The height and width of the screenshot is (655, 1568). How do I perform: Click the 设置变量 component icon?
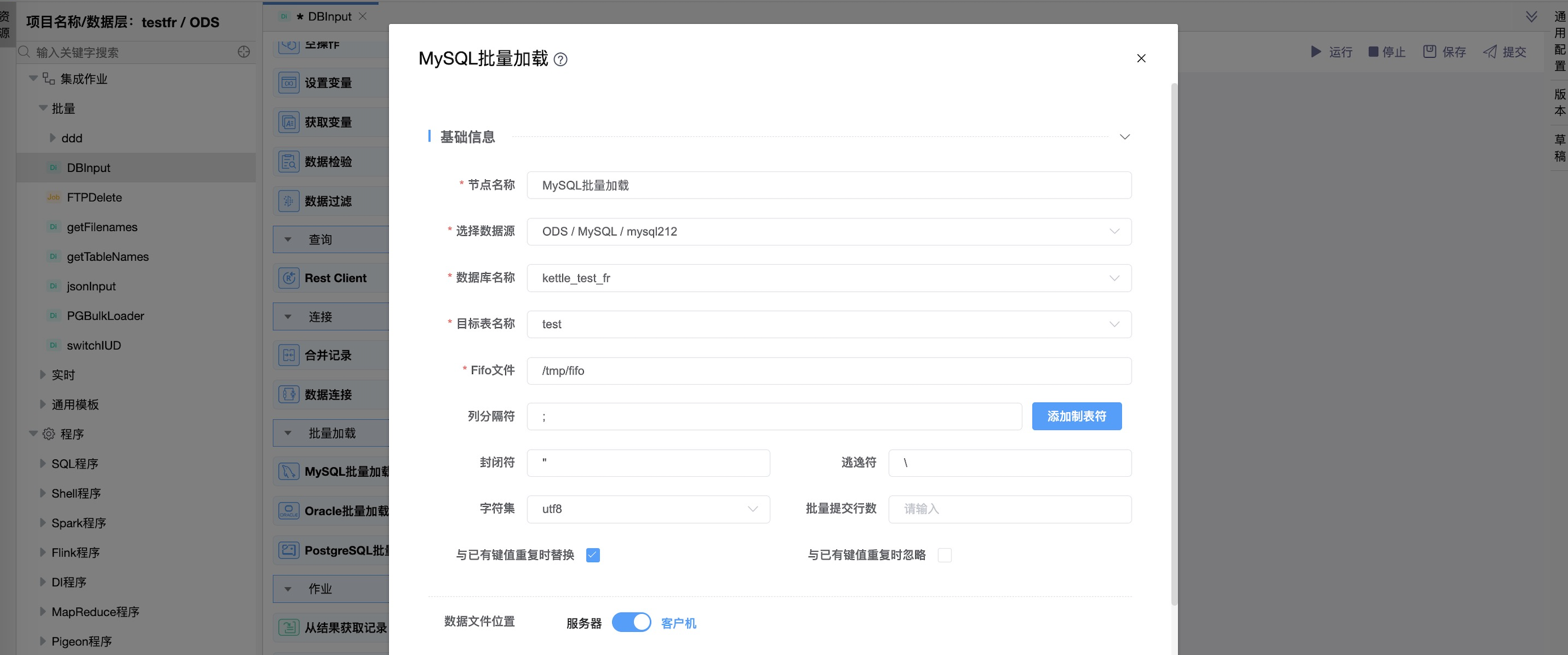[288, 83]
